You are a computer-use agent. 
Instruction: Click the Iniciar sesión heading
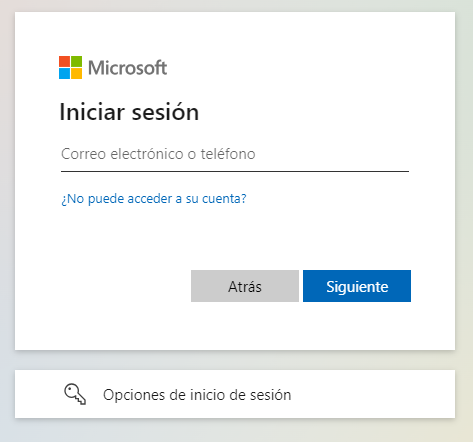[x=129, y=112]
